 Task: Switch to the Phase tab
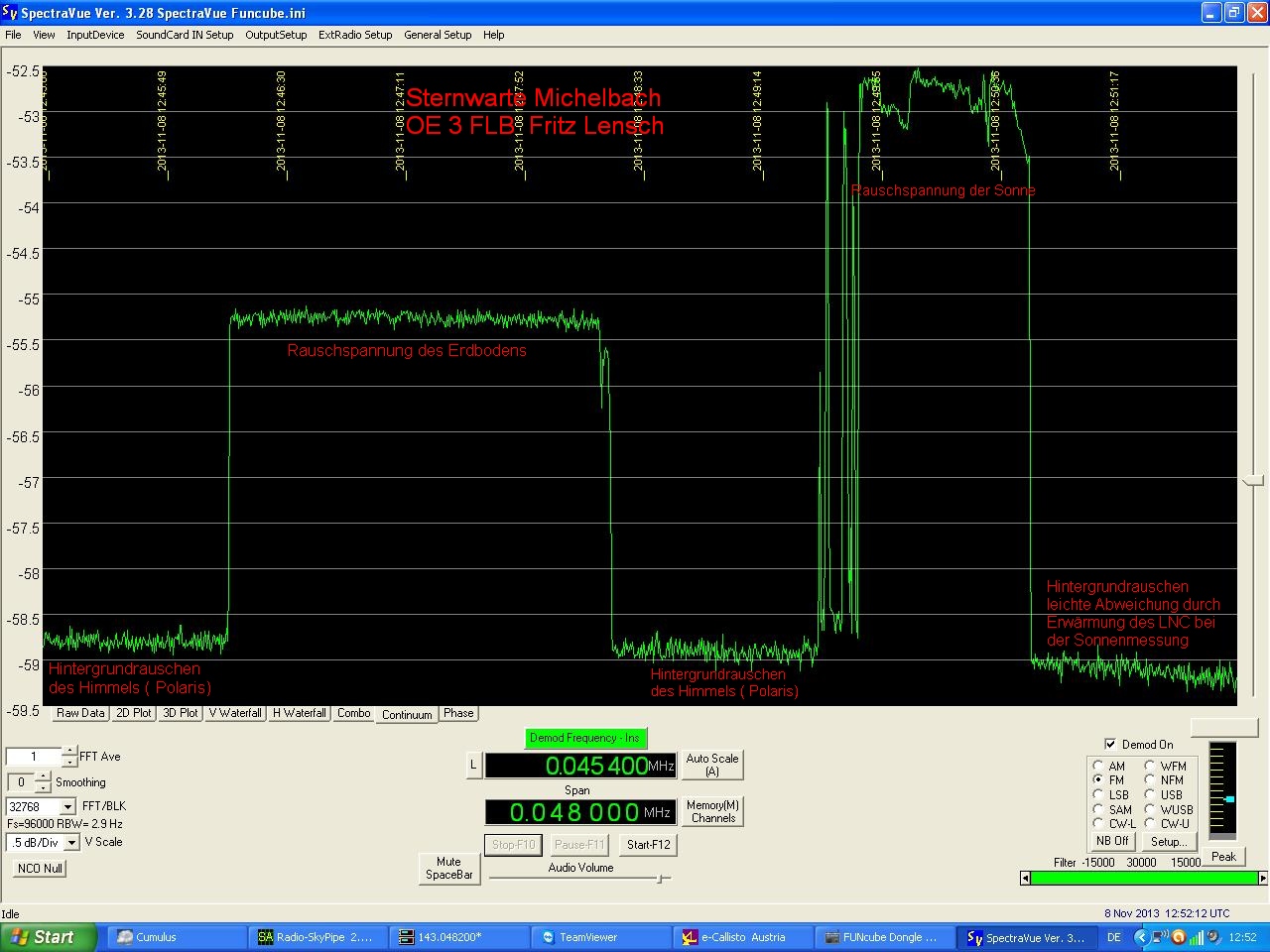pyautogui.click(x=458, y=713)
